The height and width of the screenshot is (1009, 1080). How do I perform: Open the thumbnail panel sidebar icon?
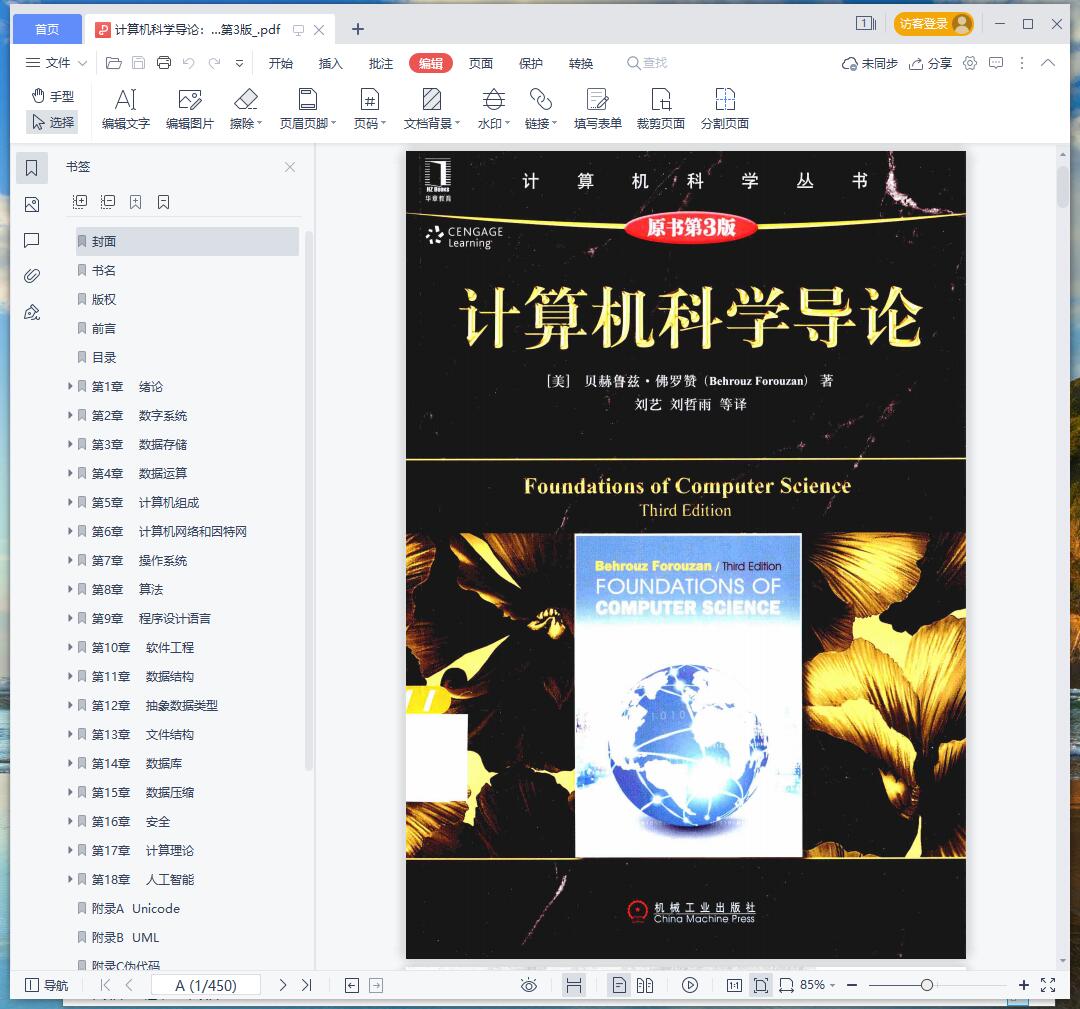click(x=32, y=205)
